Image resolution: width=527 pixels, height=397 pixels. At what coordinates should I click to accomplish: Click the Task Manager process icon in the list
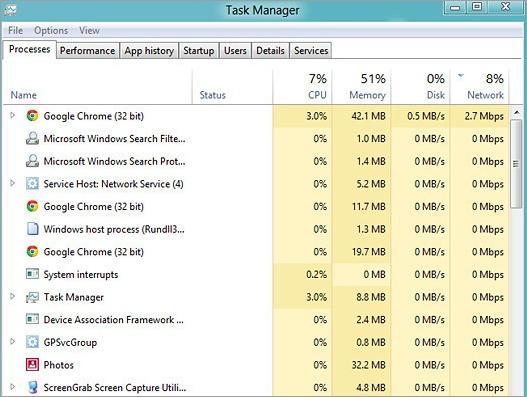tap(32, 297)
